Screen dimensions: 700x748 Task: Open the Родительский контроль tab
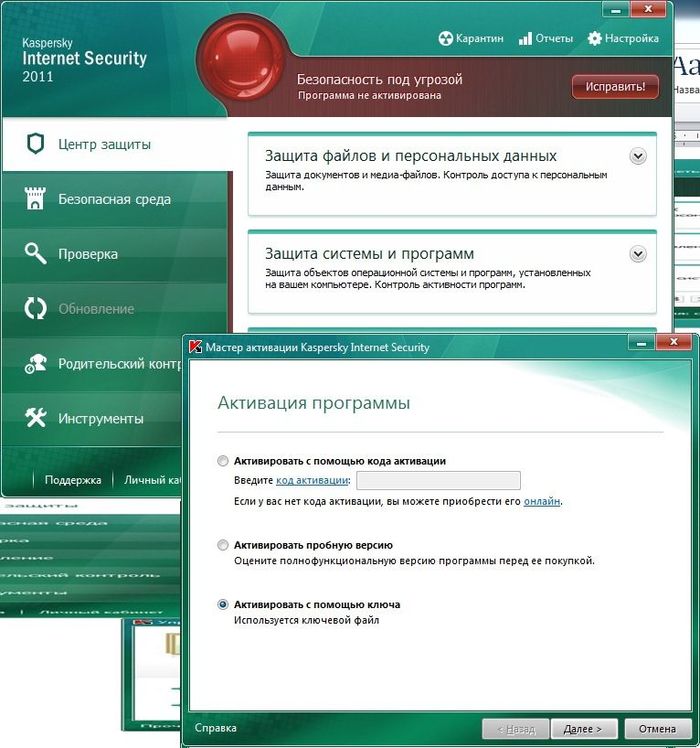[x=93, y=364]
